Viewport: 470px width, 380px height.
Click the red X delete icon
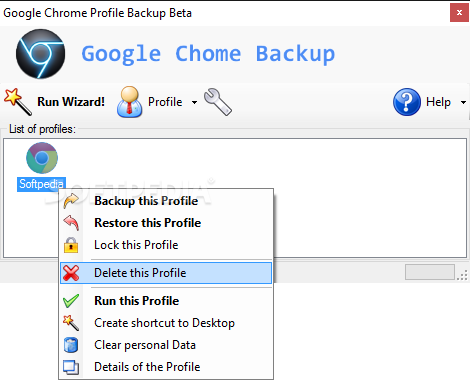tap(71, 273)
